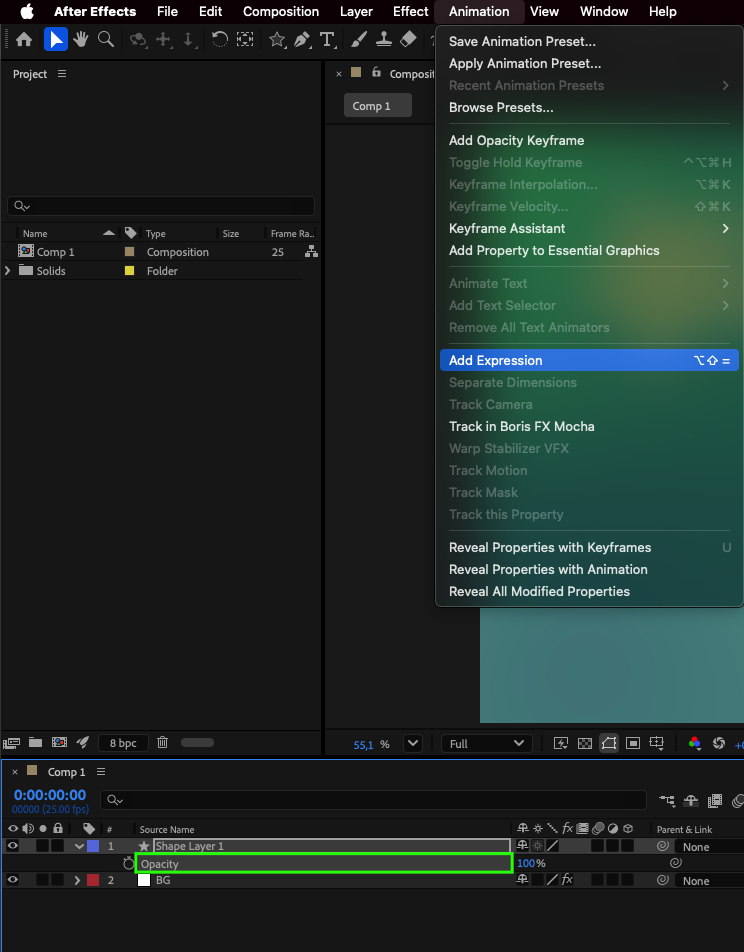Select the Selection arrow tool
744x952 pixels.
coord(55,40)
